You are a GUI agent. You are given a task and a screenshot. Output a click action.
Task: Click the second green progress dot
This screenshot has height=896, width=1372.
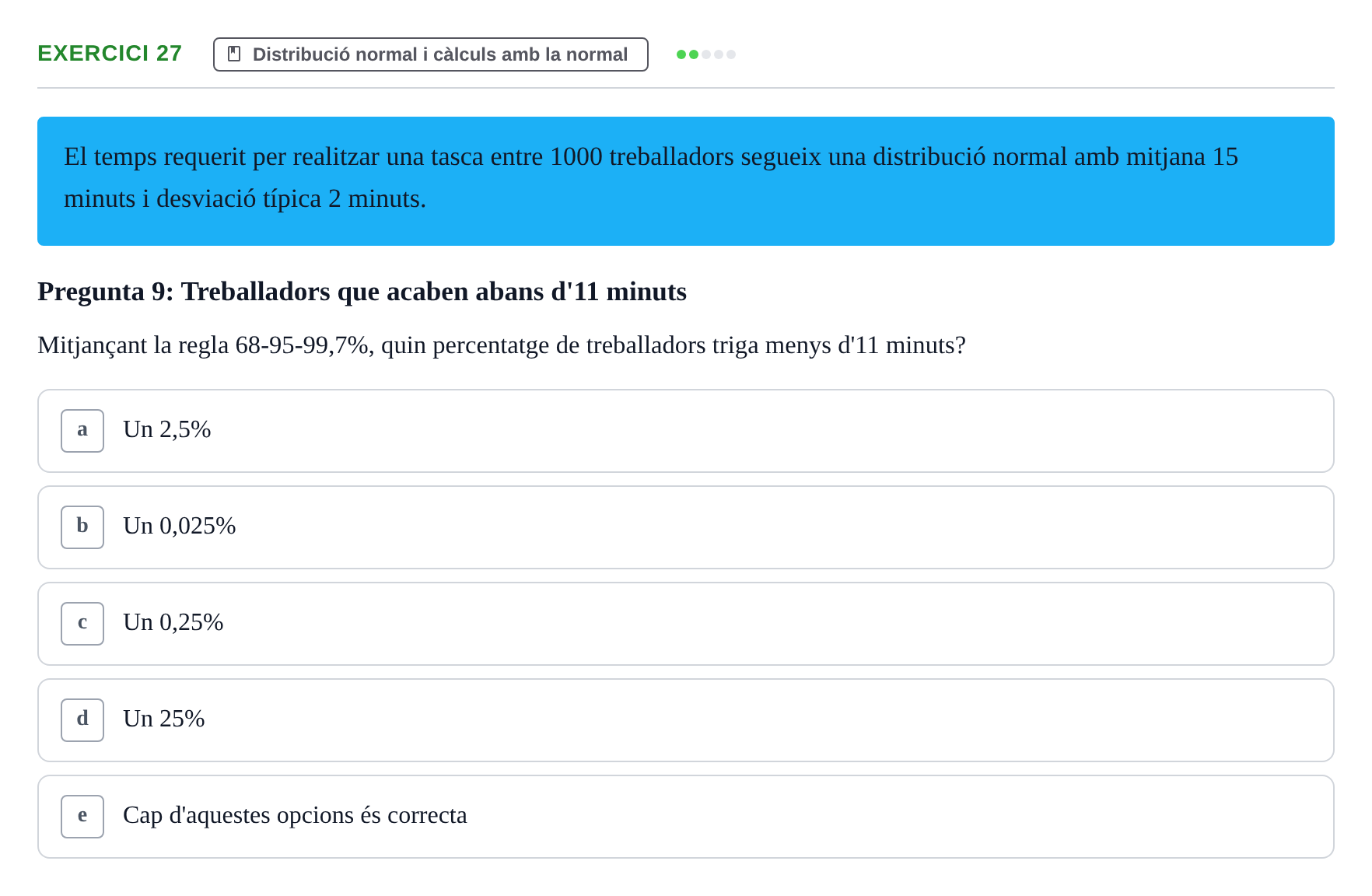(694, 54)
